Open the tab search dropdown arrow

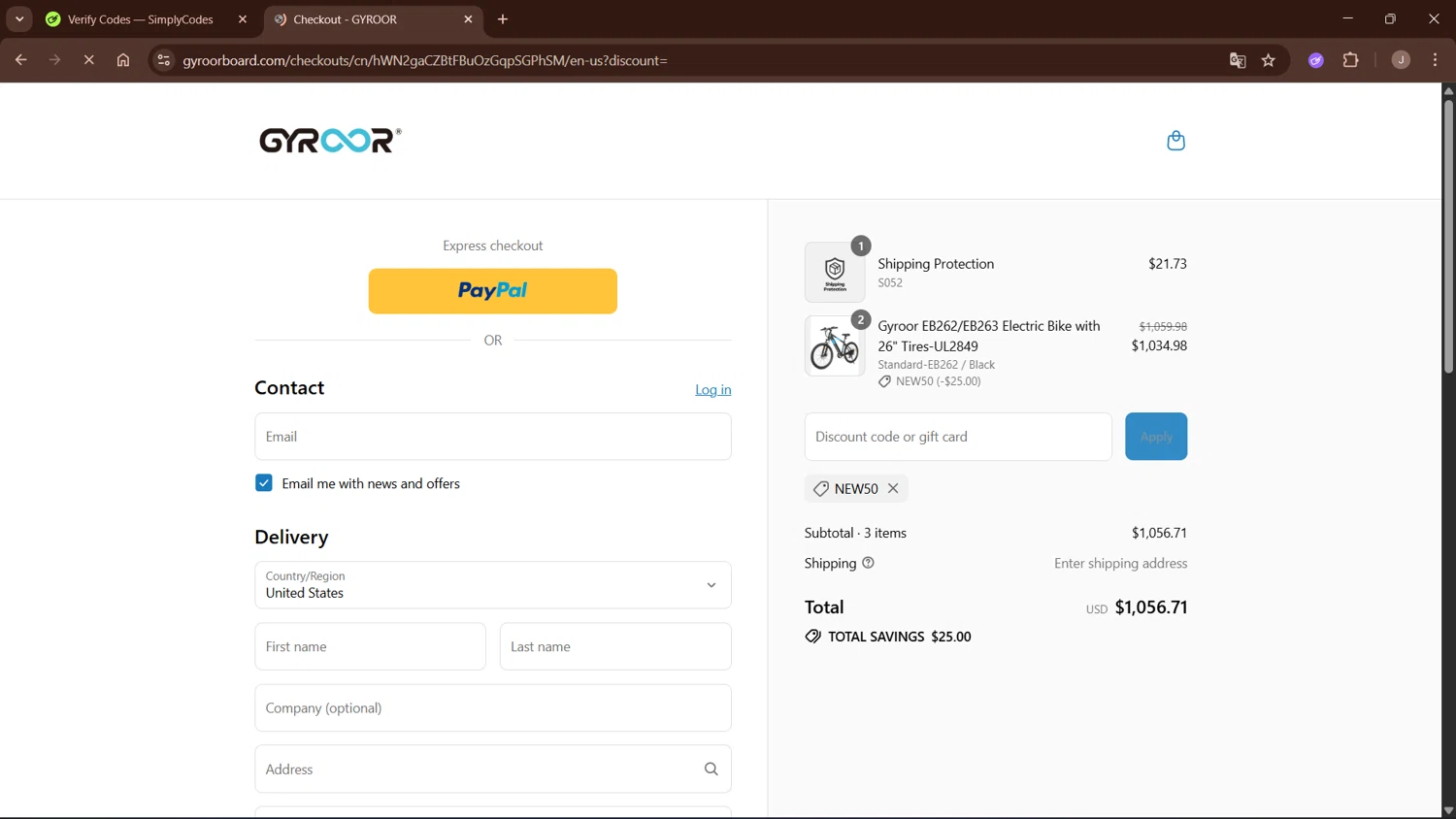coord(19,19)
